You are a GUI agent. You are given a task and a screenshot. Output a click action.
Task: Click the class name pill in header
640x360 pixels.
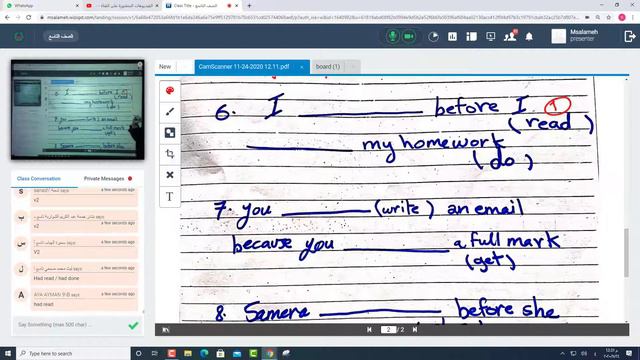[x=61, y=36]
